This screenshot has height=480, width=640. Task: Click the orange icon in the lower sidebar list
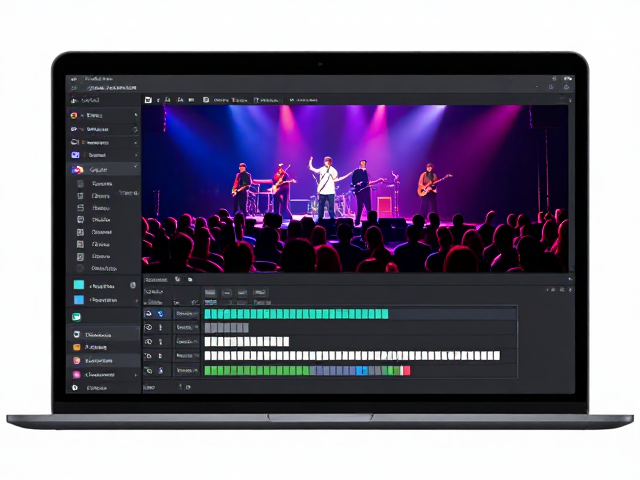(76, 347)
